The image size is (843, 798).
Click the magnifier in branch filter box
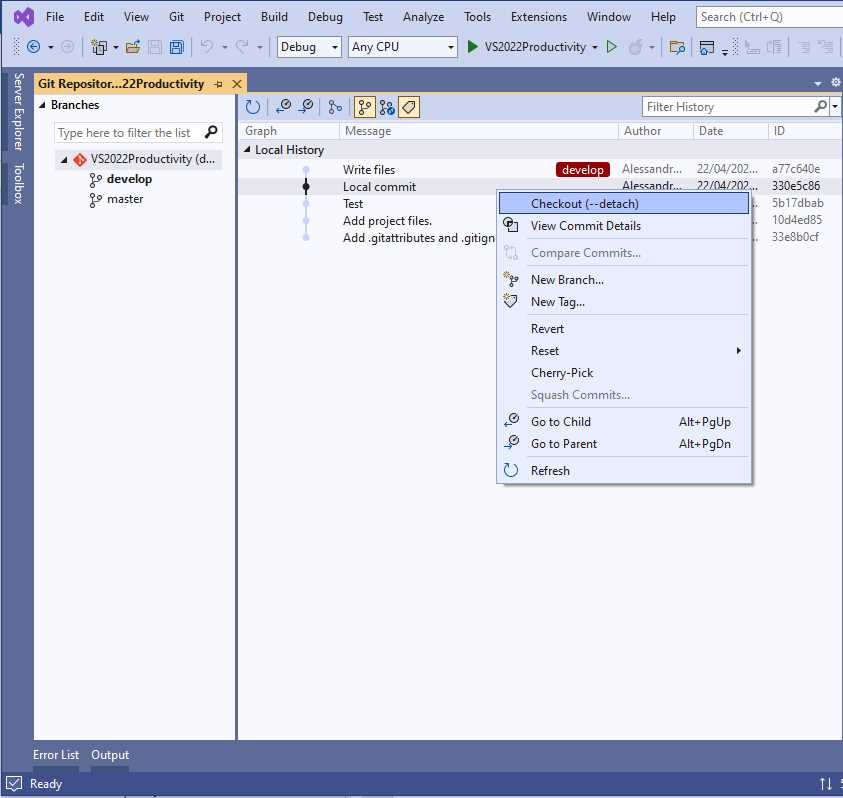click(x=211, y=132)
